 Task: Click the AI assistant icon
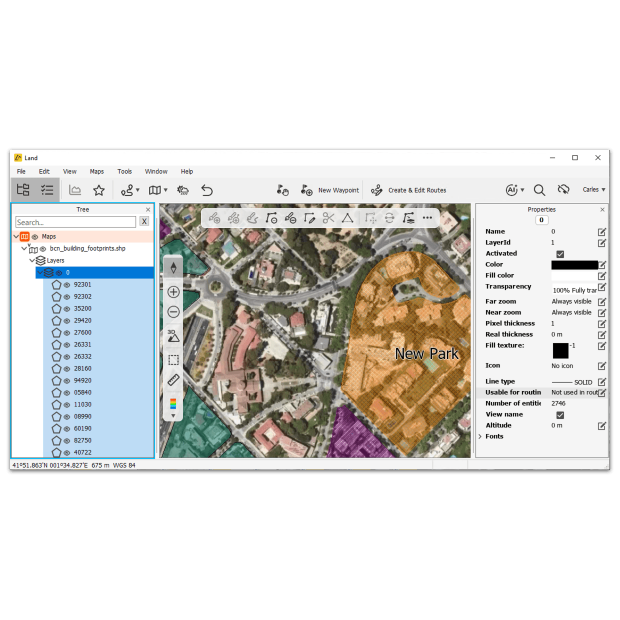pos(511,190)
